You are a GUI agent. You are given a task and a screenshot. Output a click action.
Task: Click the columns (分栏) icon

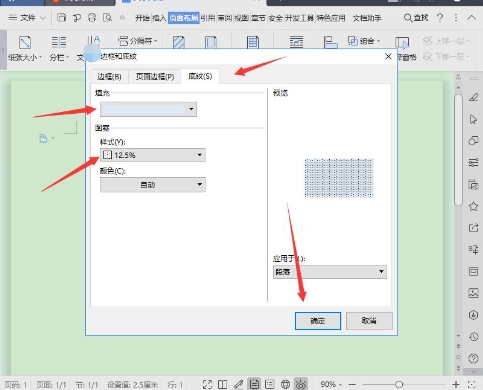point(59,42)
